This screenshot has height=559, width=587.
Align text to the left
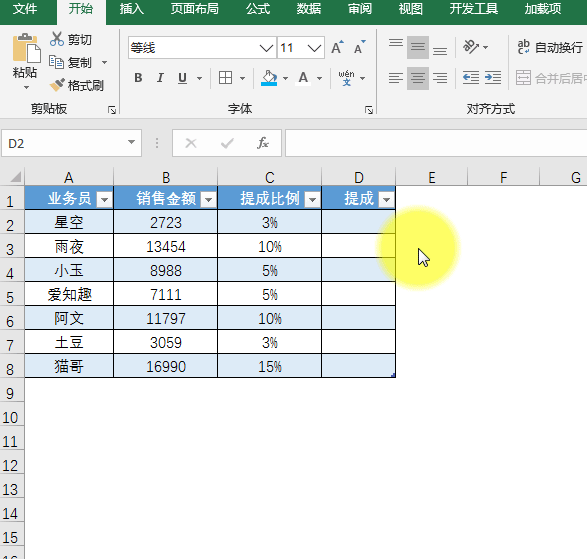tap(396, 78)
